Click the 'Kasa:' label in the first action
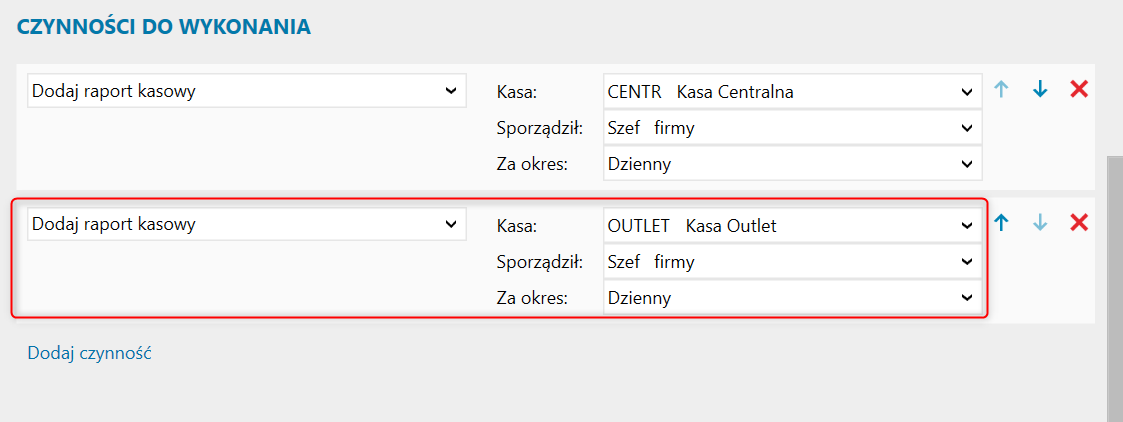 (517, 92)
